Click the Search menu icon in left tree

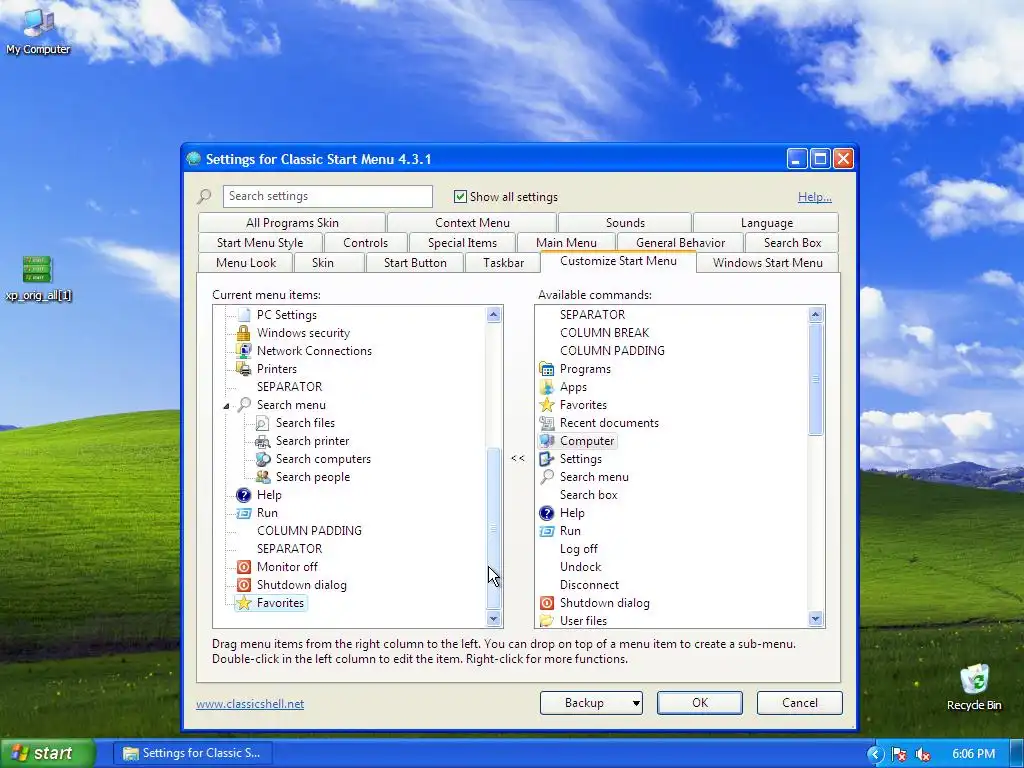point(244,405)
